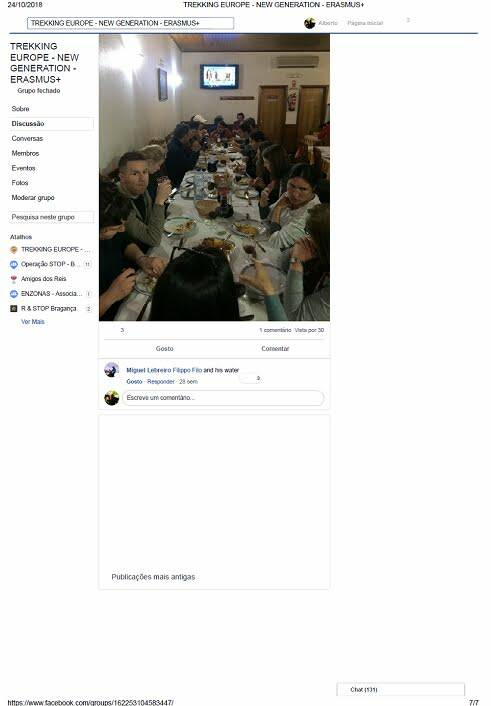Open the Amigos dos Reis shortcut icon
491x706 pixels.
[x=14, y=279]
